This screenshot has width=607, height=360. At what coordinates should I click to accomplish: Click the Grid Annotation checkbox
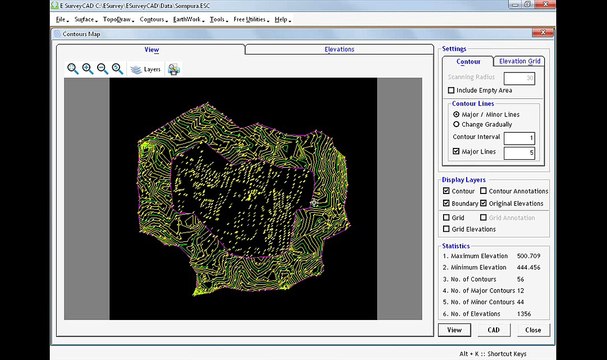(x=483, y=218)
